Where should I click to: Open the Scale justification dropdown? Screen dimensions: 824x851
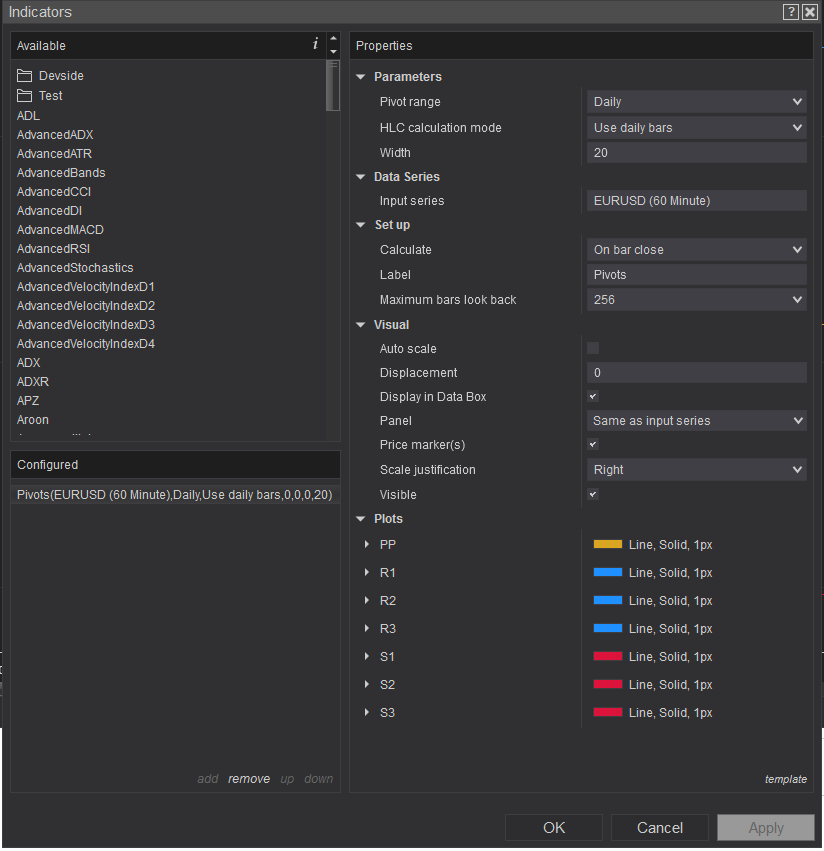[x=696, y=470]
